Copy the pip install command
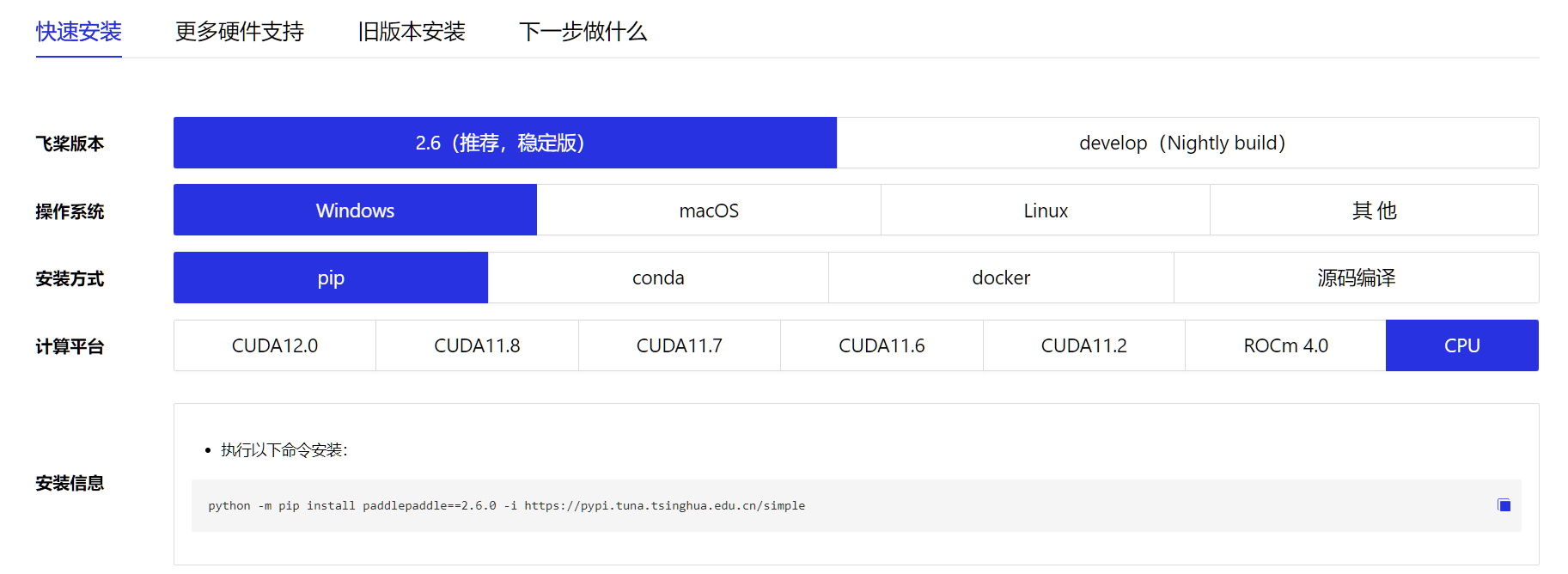 (1504, 505)
